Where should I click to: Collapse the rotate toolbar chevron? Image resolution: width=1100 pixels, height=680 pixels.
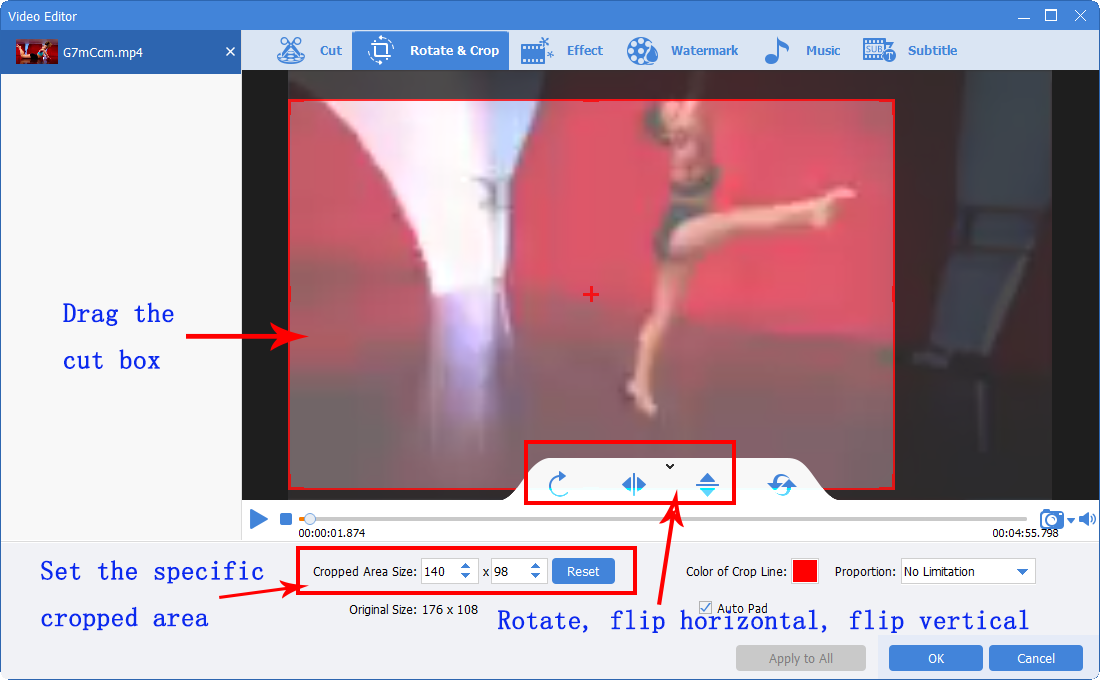[670, 466]
